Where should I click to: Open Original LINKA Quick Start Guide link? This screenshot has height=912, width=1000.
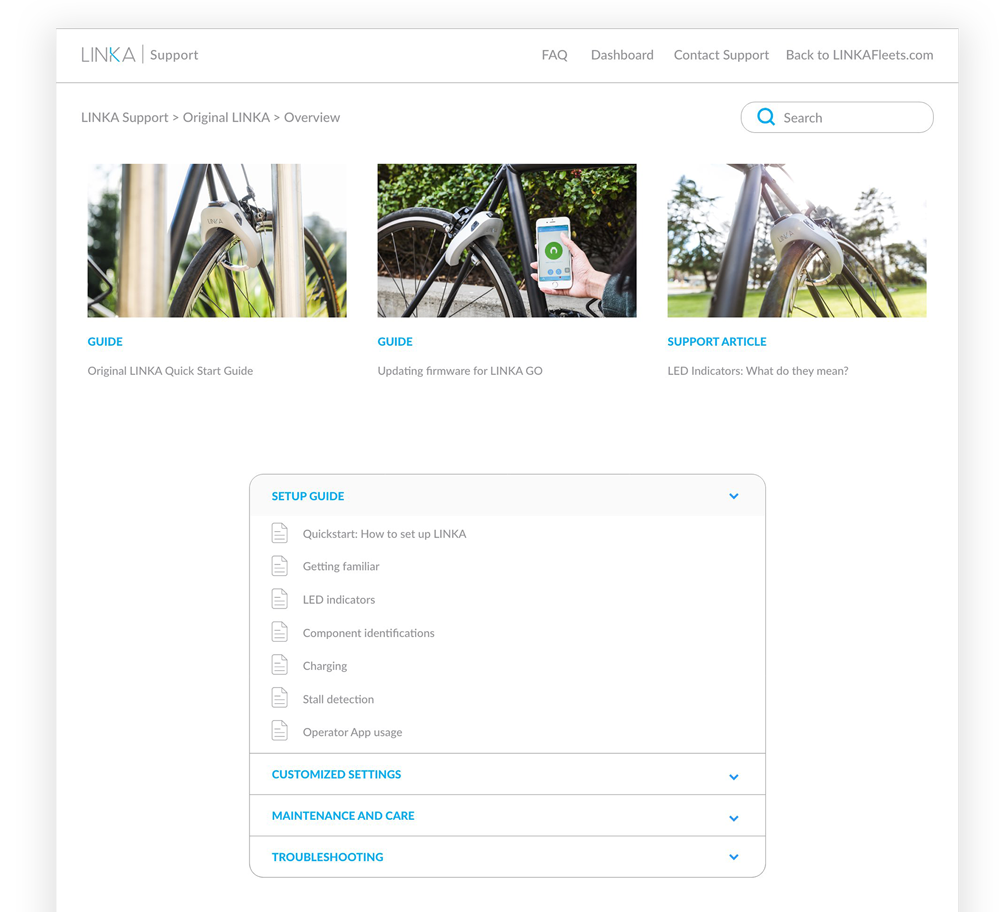coord(170,371)
